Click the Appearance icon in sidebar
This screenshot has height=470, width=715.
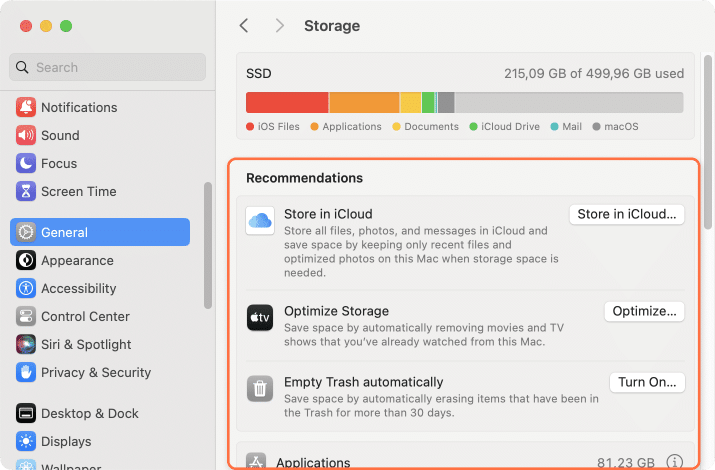coord(26,260)
